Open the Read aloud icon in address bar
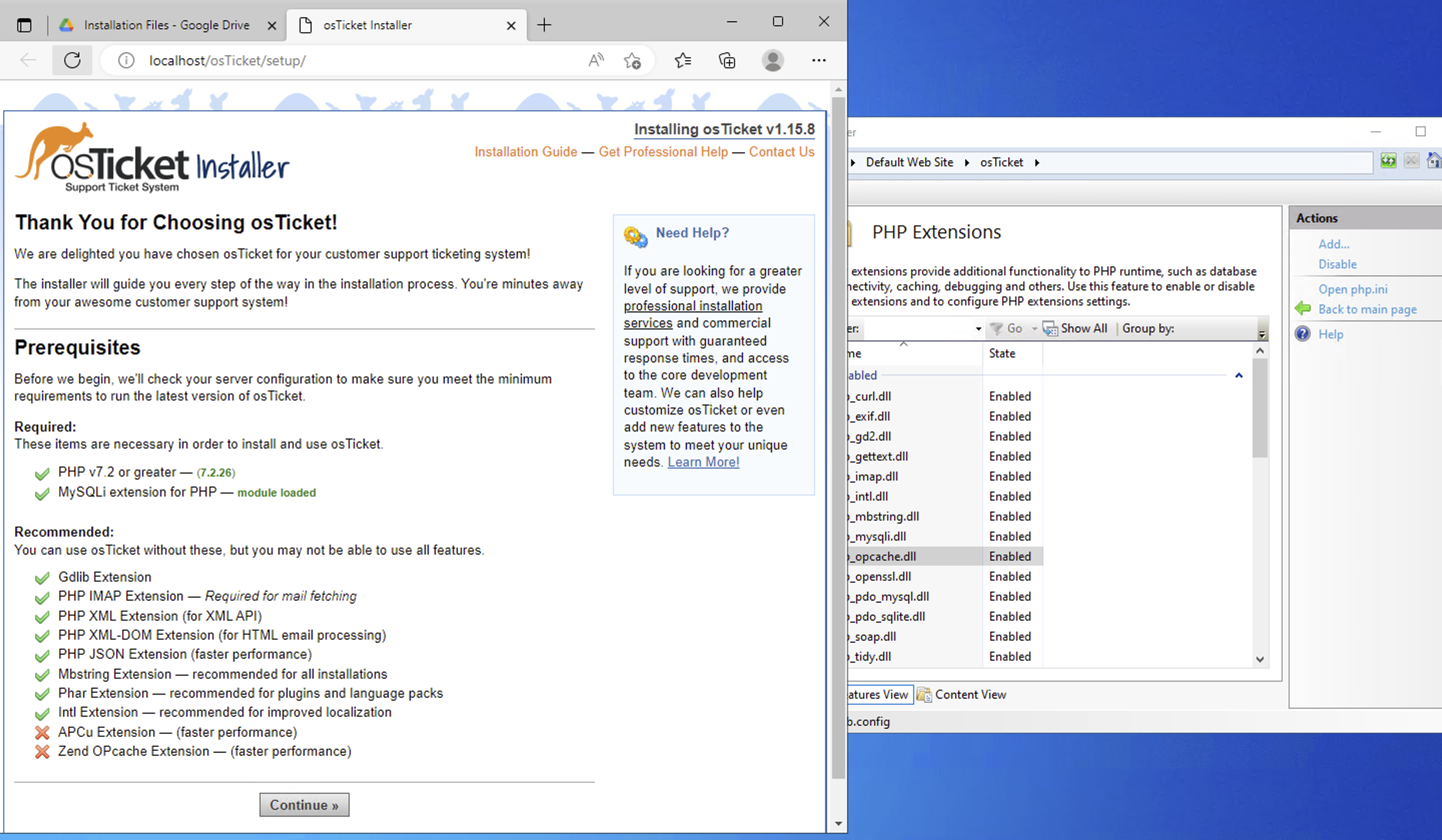 pyautogui.click(x=596, y=60)
